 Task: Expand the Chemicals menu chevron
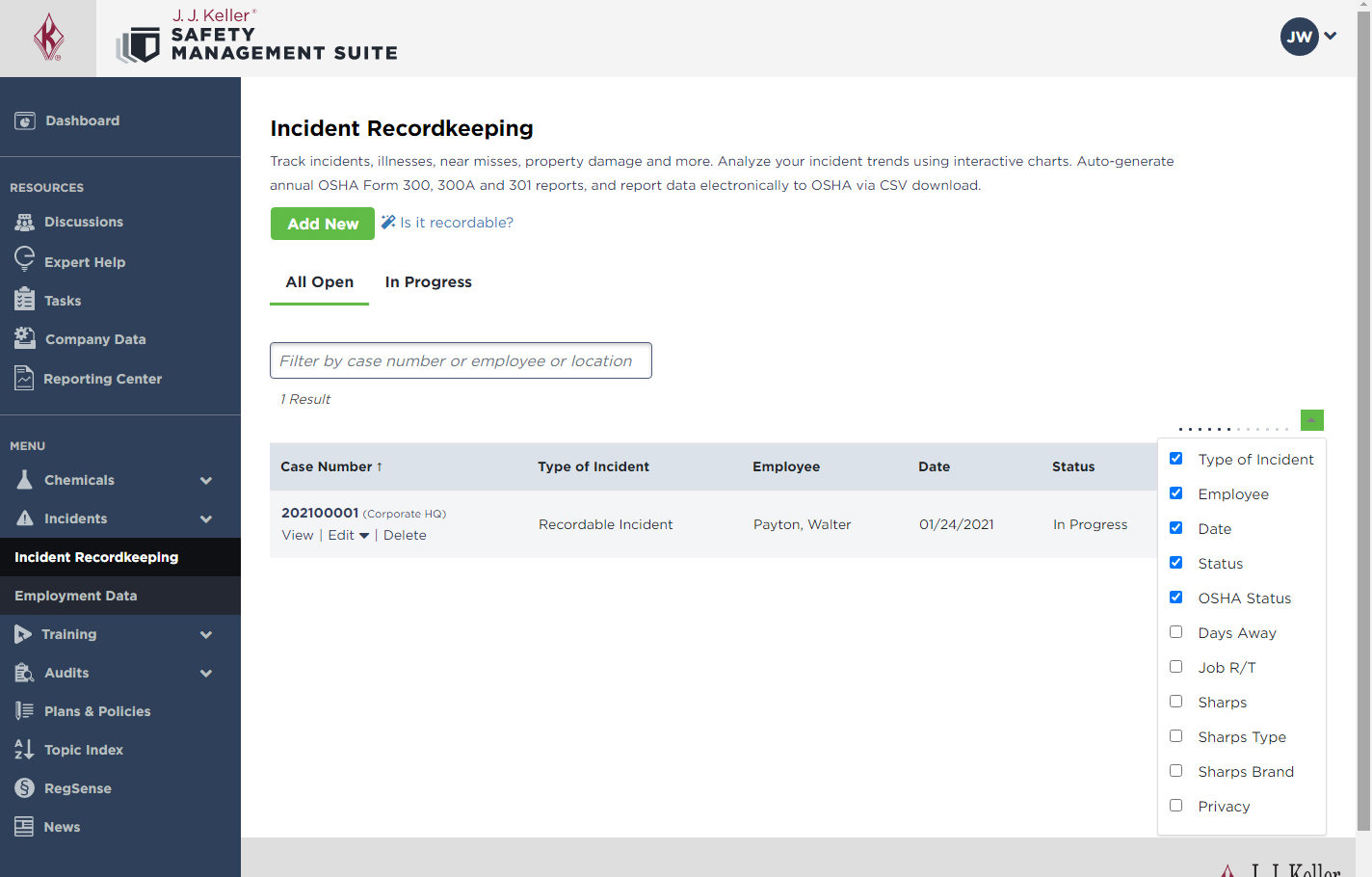coord(206,480)
